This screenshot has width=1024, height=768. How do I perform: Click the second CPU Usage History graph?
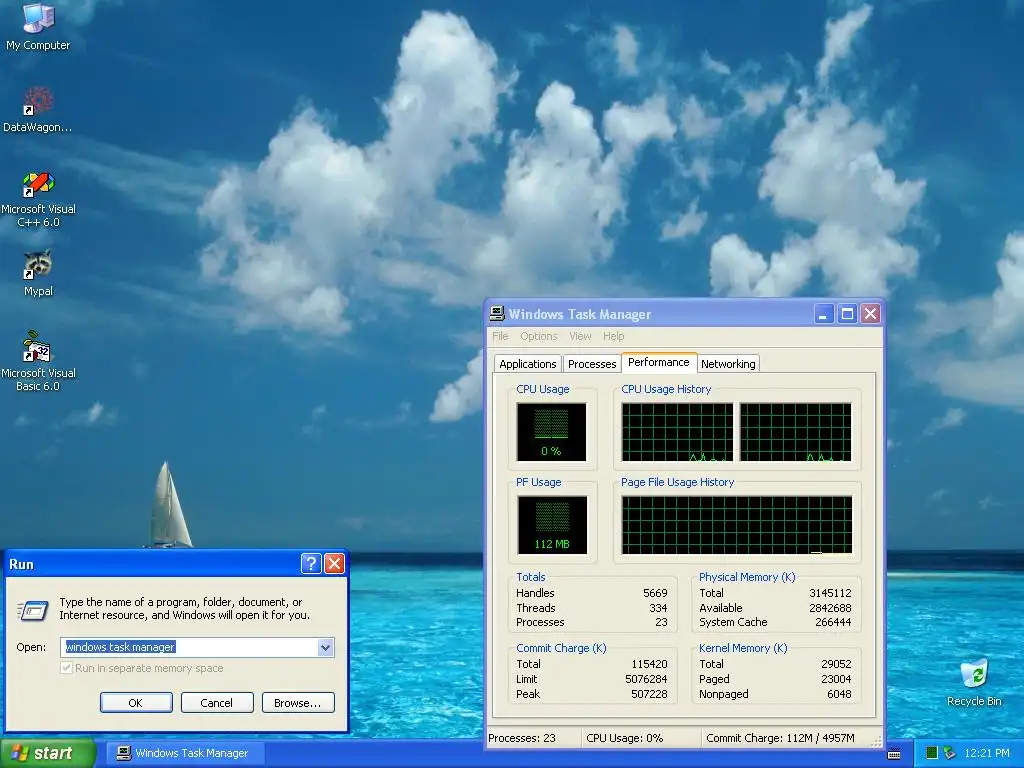coord(795,432)
